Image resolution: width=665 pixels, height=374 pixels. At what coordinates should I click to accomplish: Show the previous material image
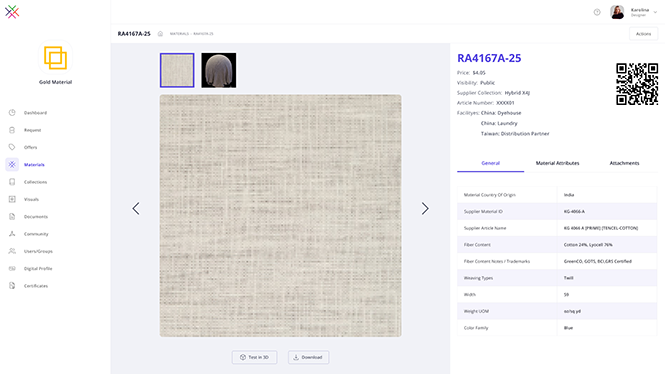coord(136,208)
